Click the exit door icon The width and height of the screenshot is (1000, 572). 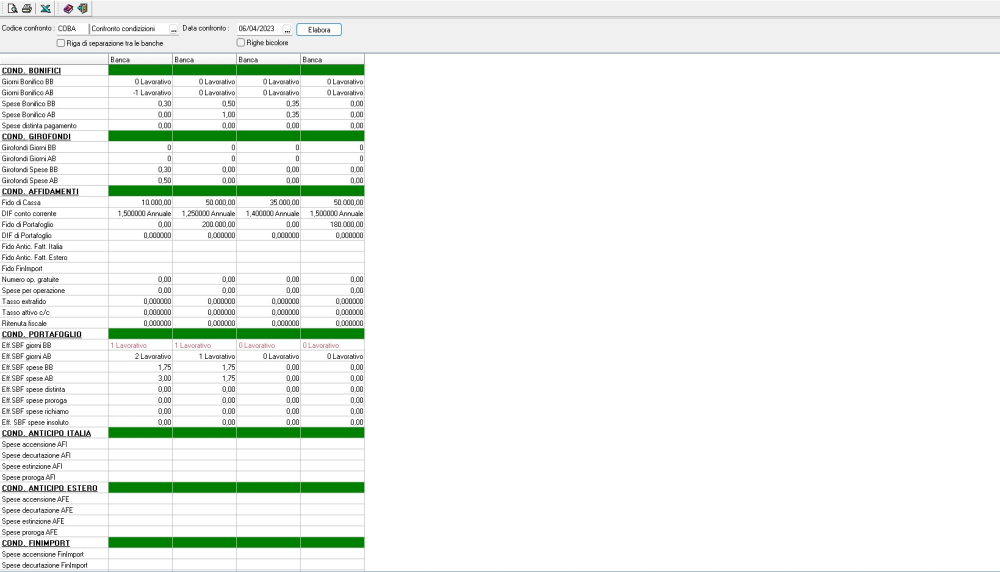point(82,8)
